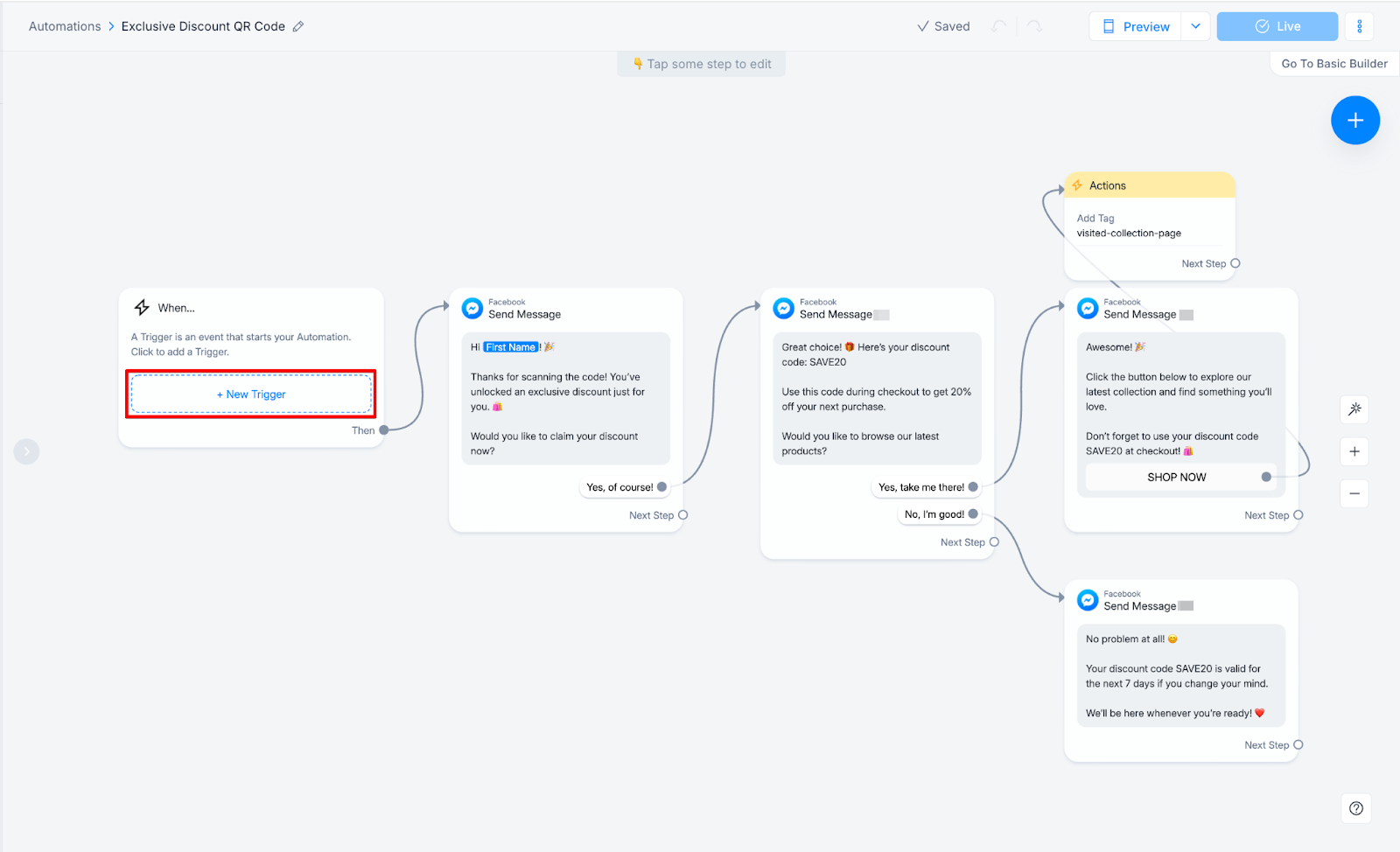
Task: Expand the left sidebar panel arrow
Action: 26,451
